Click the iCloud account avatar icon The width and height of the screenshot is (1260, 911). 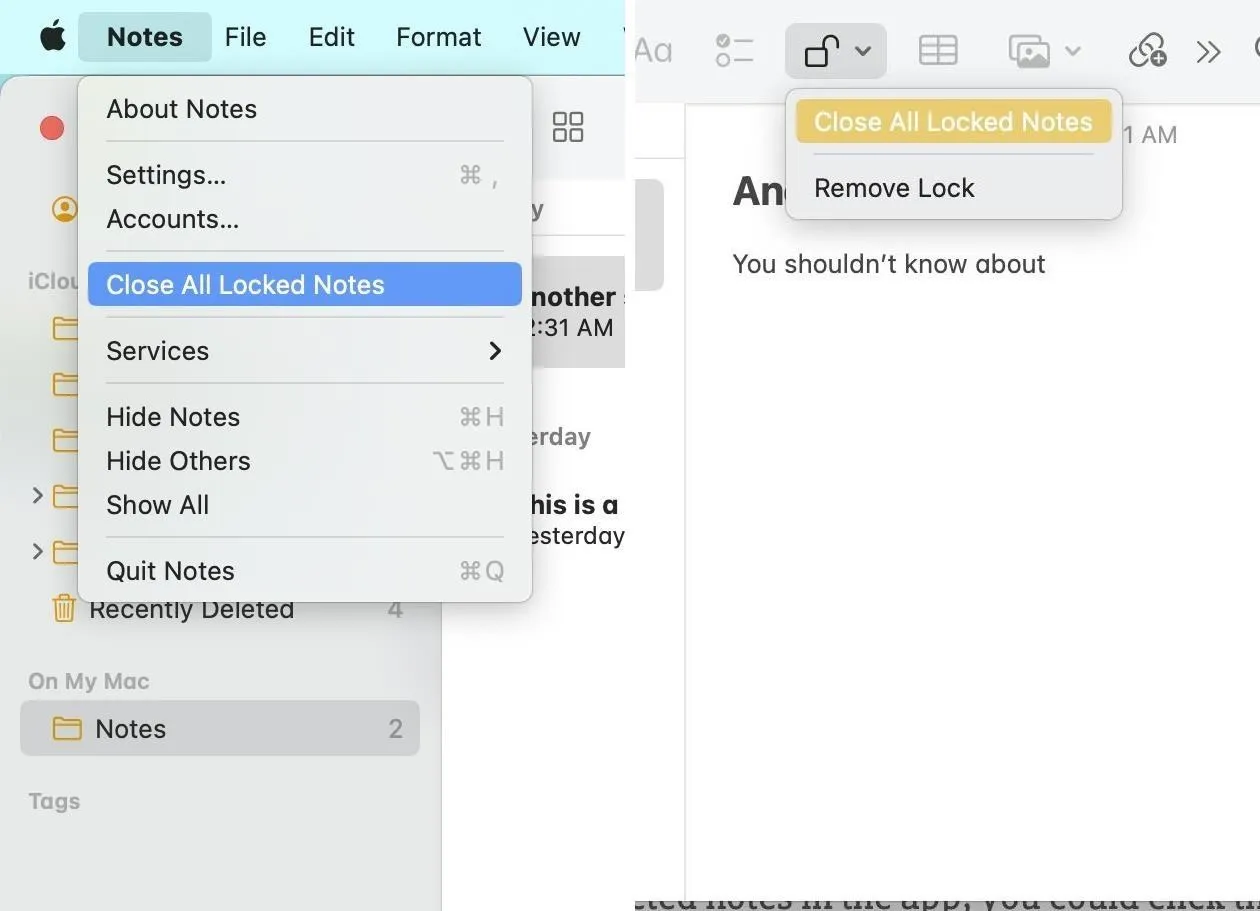click(x=65, y=209)
